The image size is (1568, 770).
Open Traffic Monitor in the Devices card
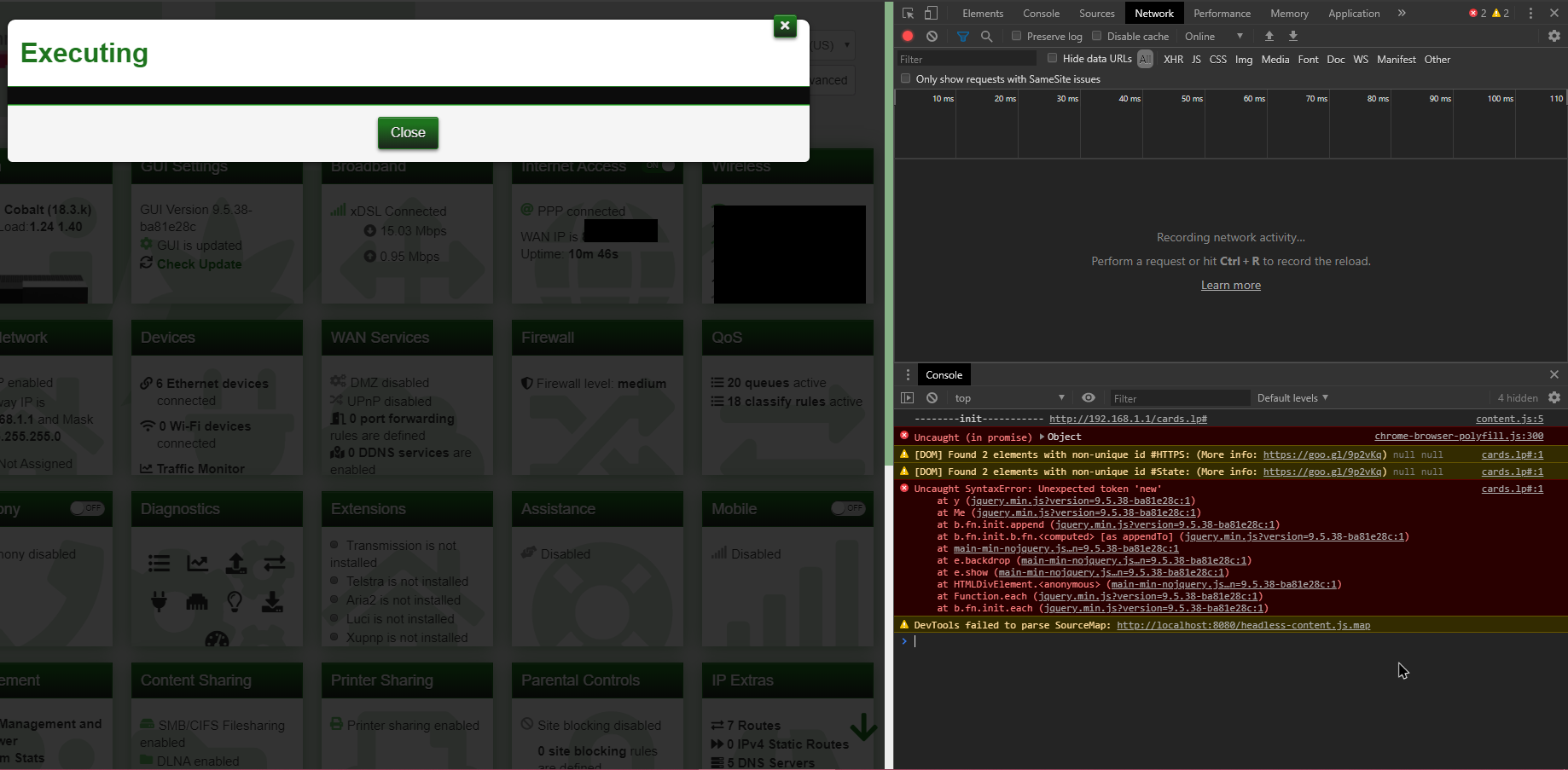click(193, 468)
